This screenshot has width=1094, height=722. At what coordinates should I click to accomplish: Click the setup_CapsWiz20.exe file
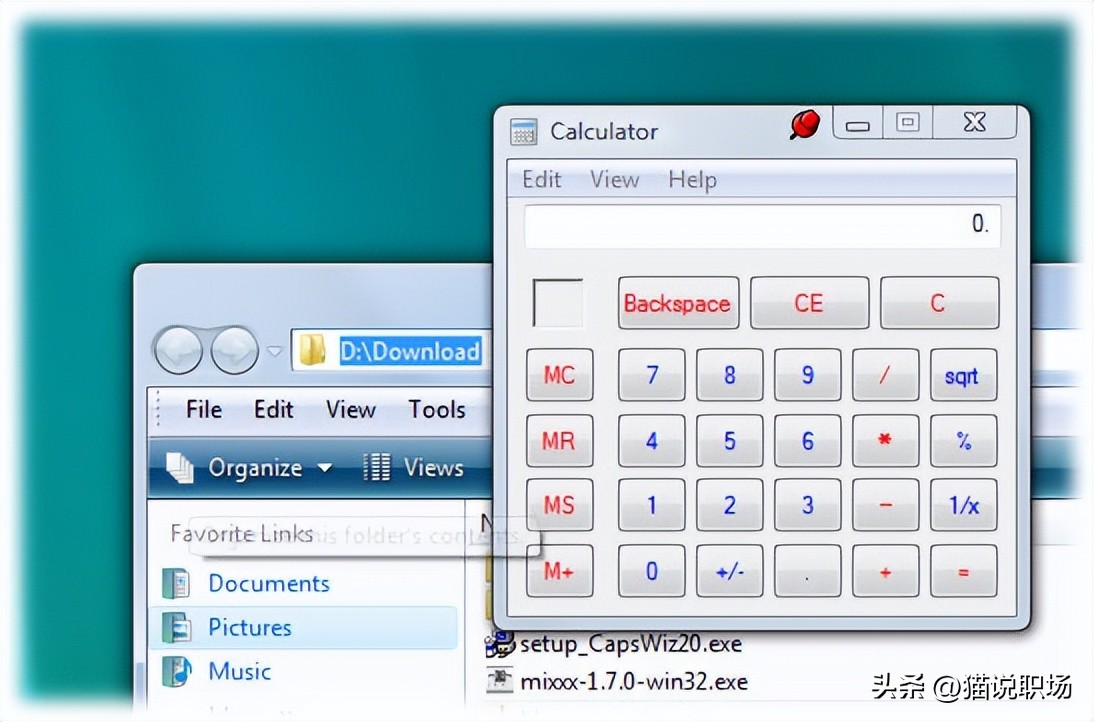(630, 643)
